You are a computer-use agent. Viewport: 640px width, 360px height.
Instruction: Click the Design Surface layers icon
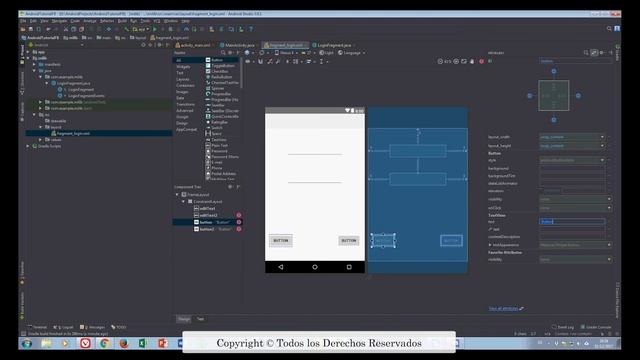coord(247,53)
